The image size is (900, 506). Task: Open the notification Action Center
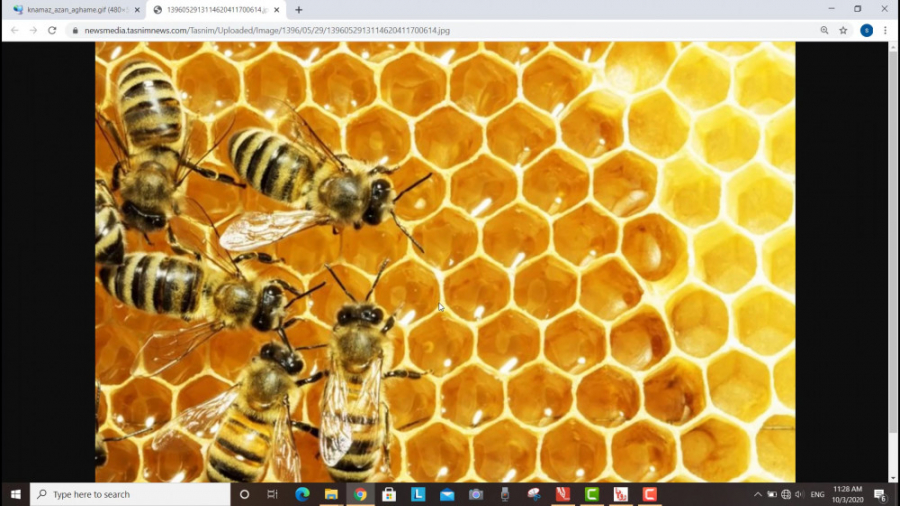880,494
